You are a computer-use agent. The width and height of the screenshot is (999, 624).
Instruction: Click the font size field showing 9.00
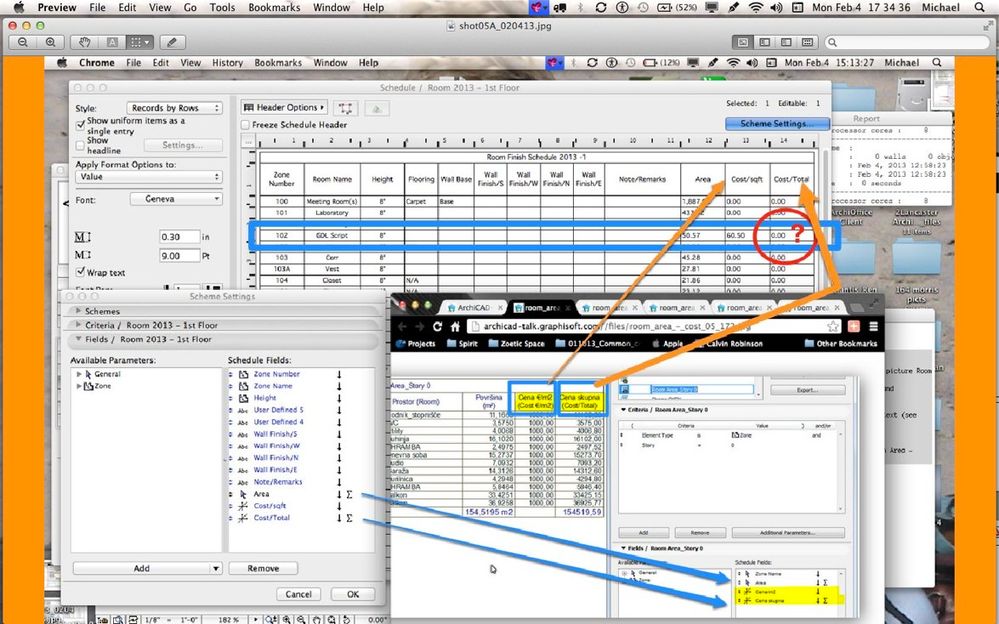[179, 256]
